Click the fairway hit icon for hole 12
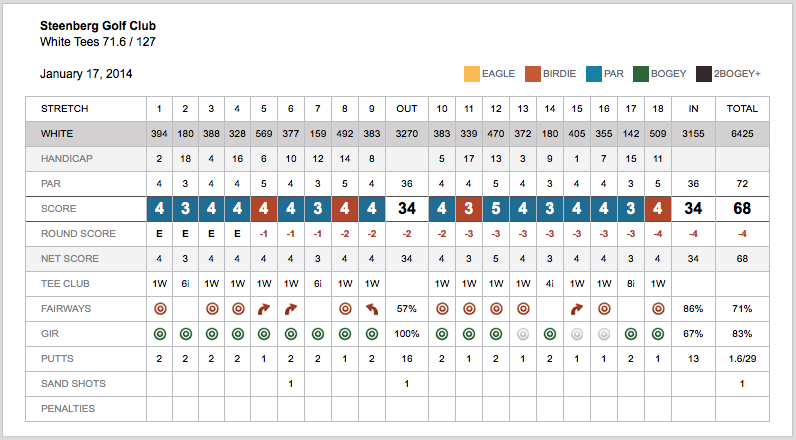This screenshot has width=796, height=440. coord(496,309)
